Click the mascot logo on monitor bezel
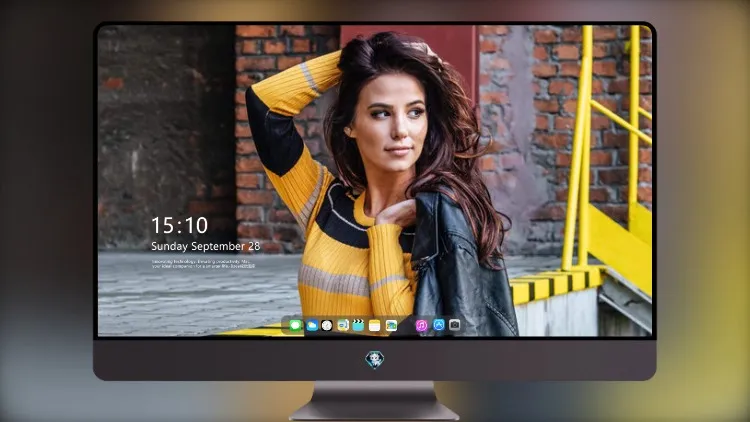The image size is (750, 422). coord(375,359)
